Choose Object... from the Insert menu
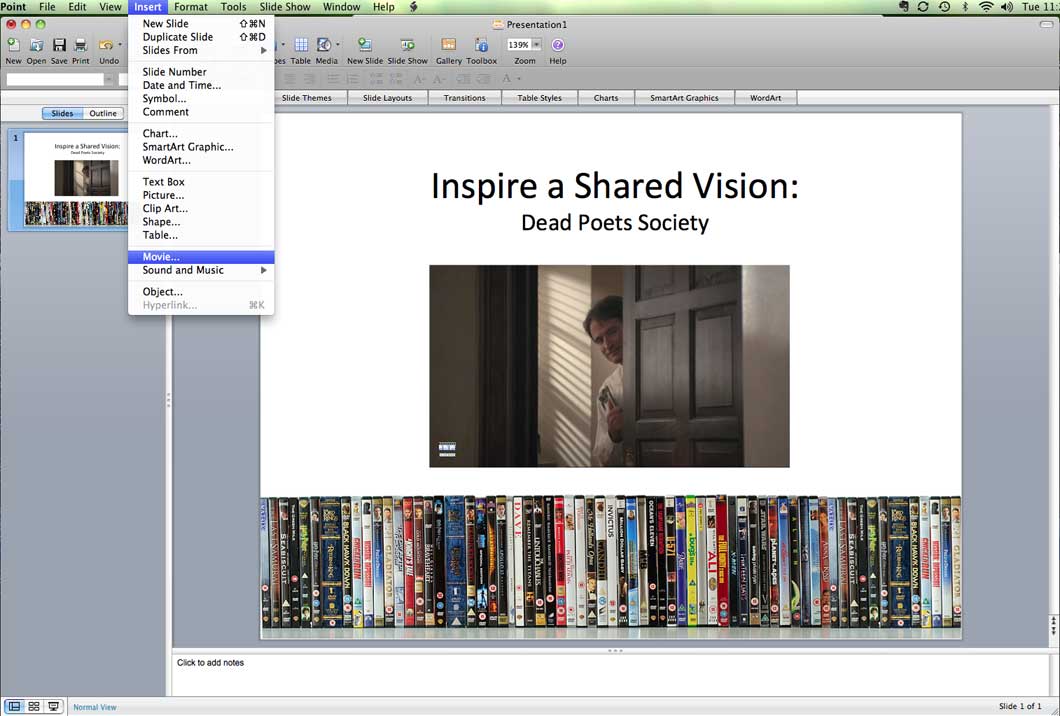Viewport: 1060px width, 716px height. [x=201, y=292]
